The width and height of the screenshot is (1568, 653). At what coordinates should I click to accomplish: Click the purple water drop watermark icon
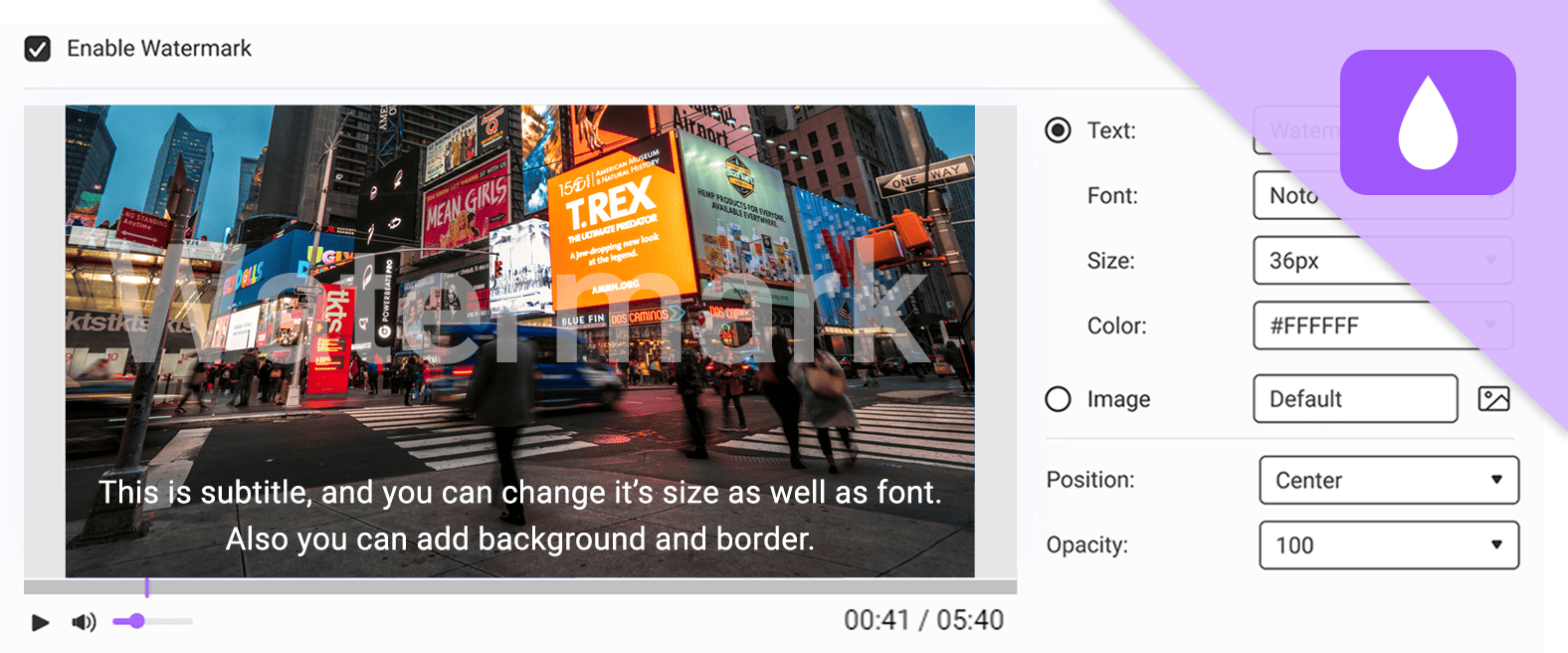1428,122
